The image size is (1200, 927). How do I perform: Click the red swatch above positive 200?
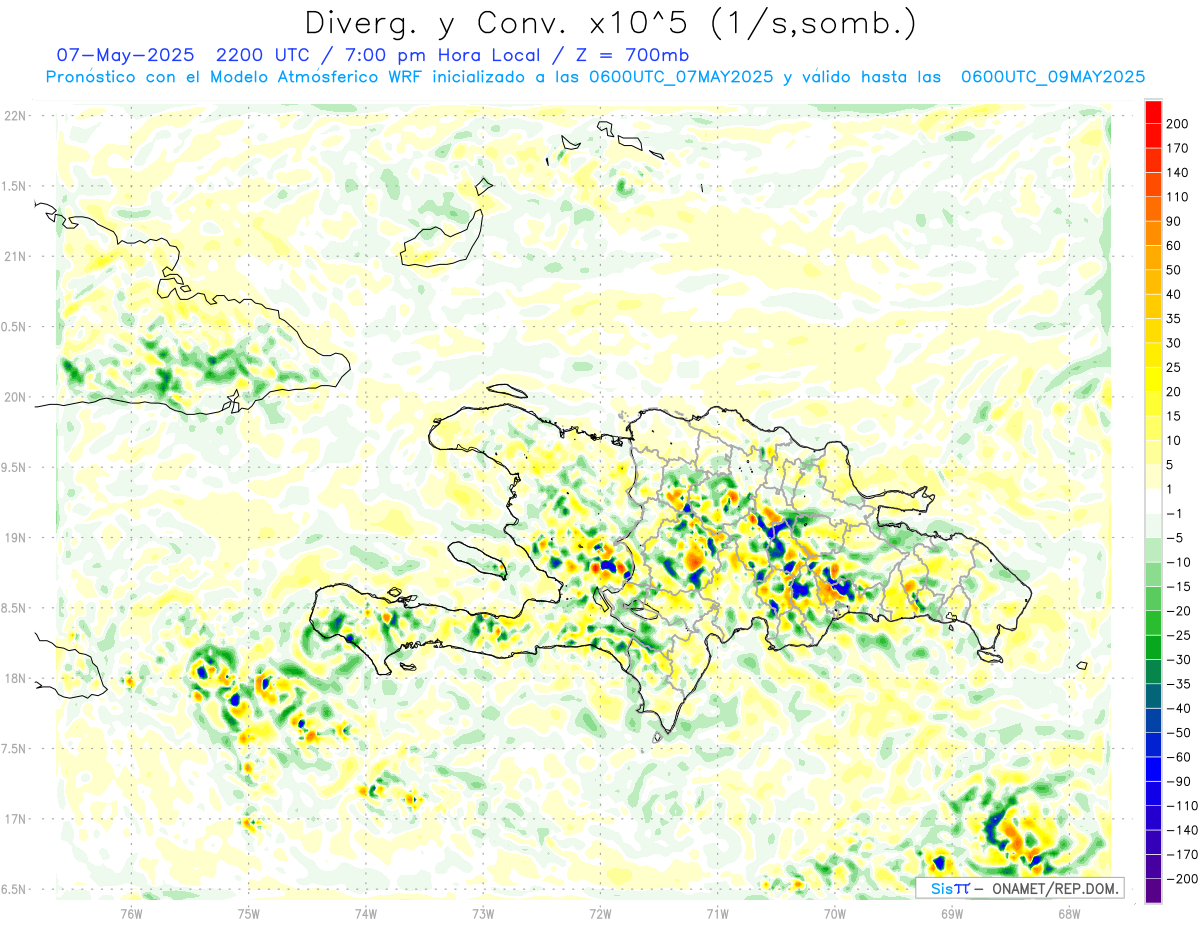click(1153, 112)
